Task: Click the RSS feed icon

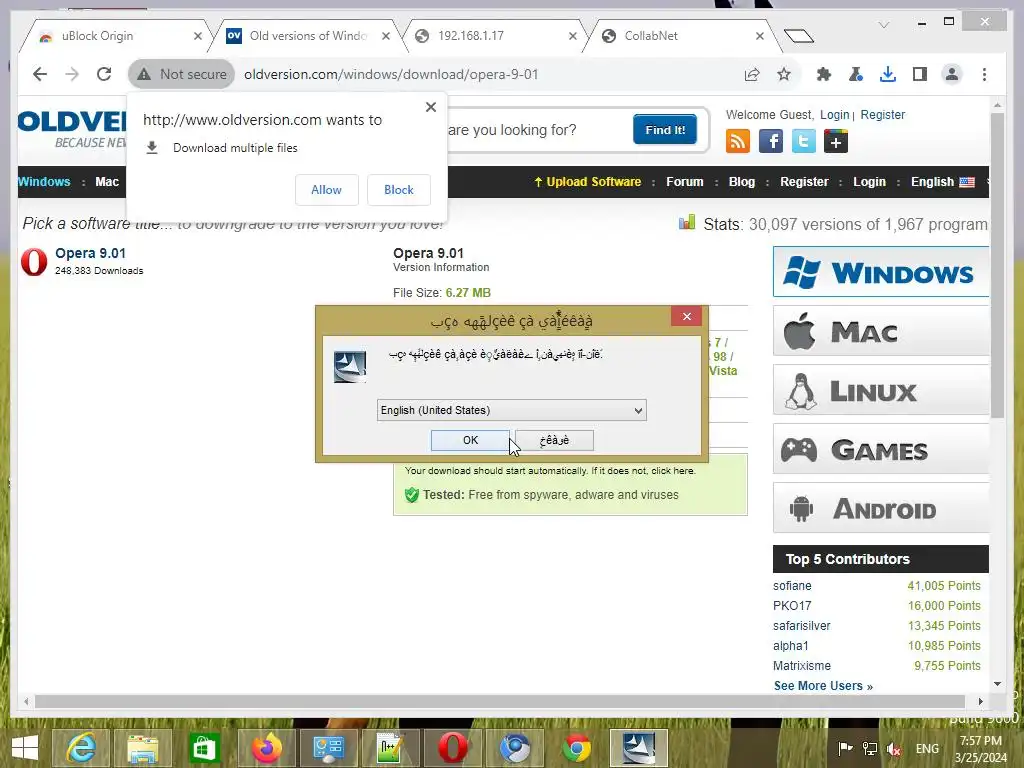Action: 738,141
